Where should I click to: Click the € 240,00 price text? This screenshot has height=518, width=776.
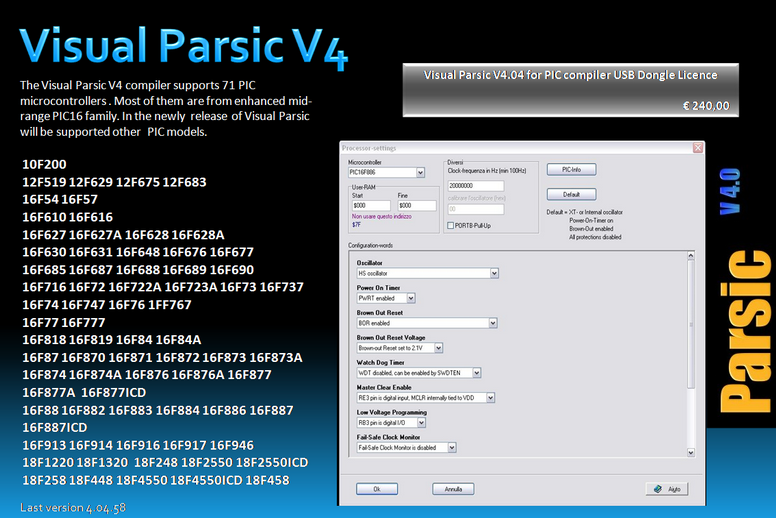point(706,106)
